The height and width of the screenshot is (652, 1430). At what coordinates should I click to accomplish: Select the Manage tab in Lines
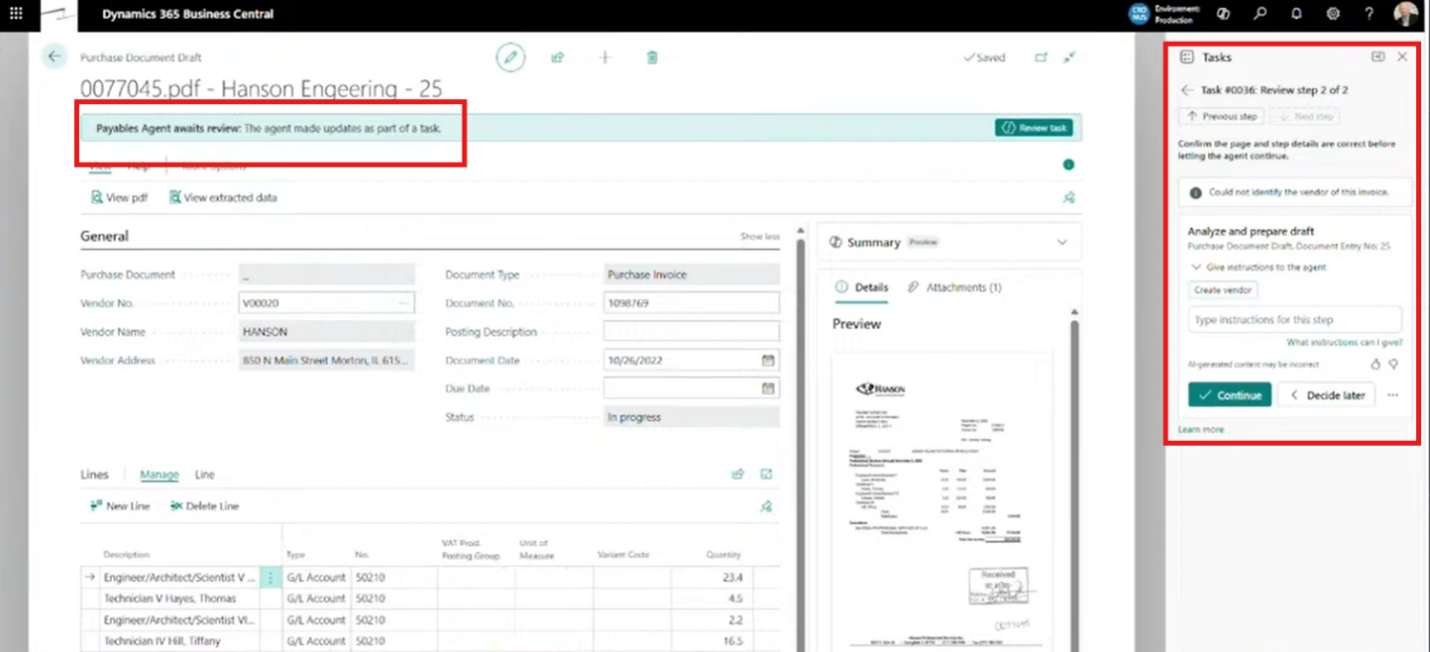point(159,475)
